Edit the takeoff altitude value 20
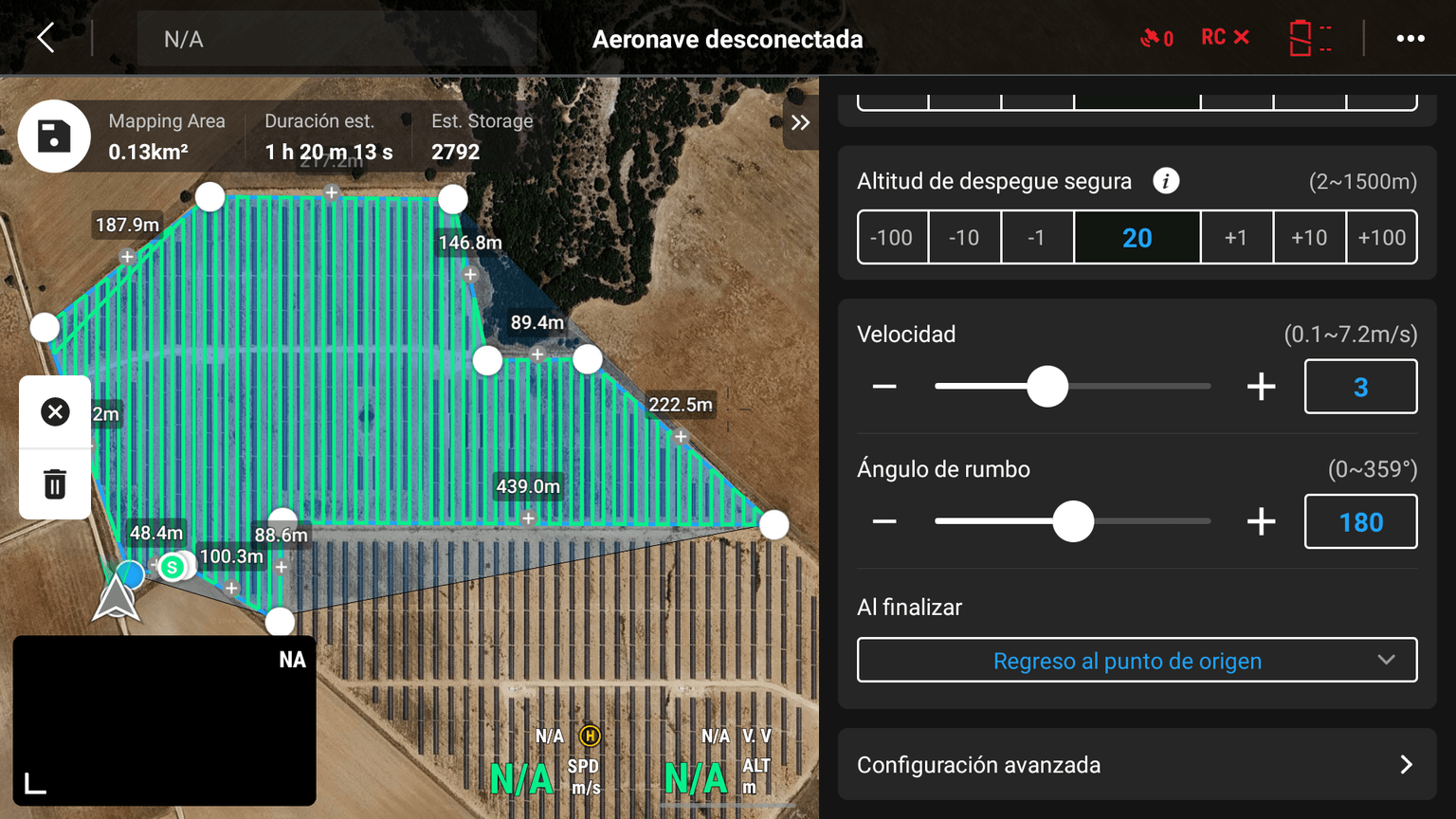Image resolution: width=1456 pixels, height=819 pixels. [x=1137, y=237]
